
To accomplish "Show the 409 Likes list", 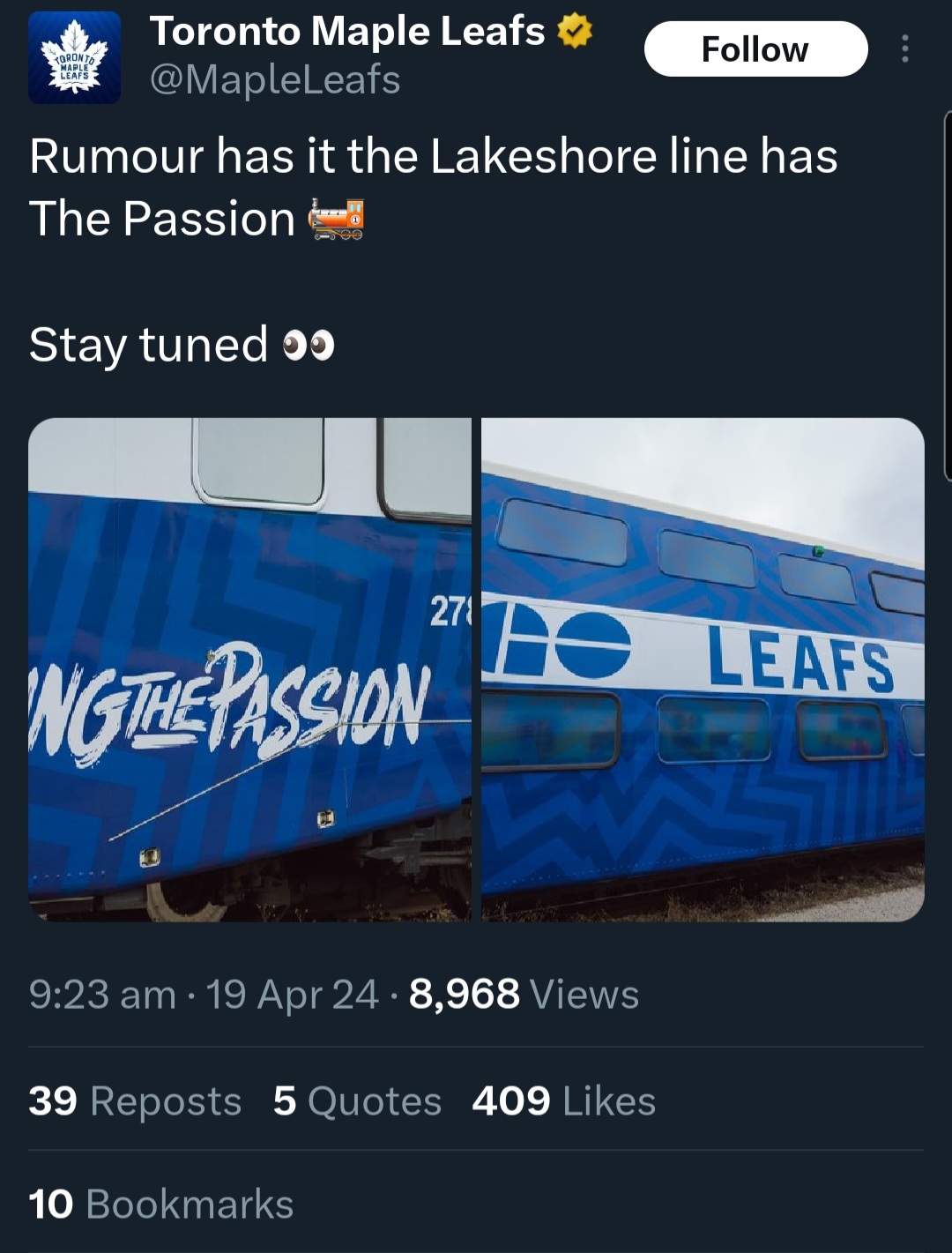I will [563, 1101].
